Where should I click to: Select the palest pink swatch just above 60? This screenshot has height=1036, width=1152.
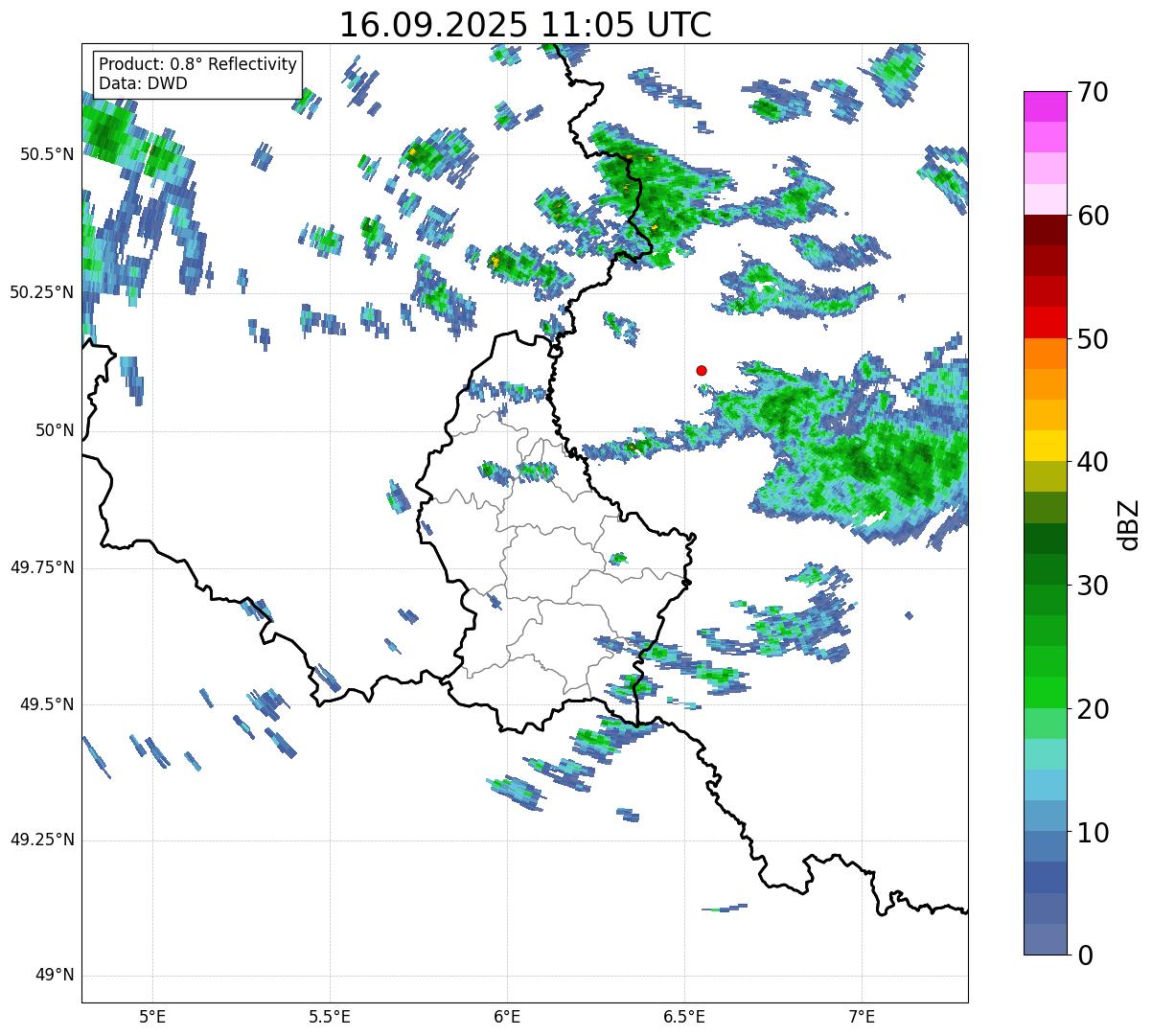point(1045,199)
